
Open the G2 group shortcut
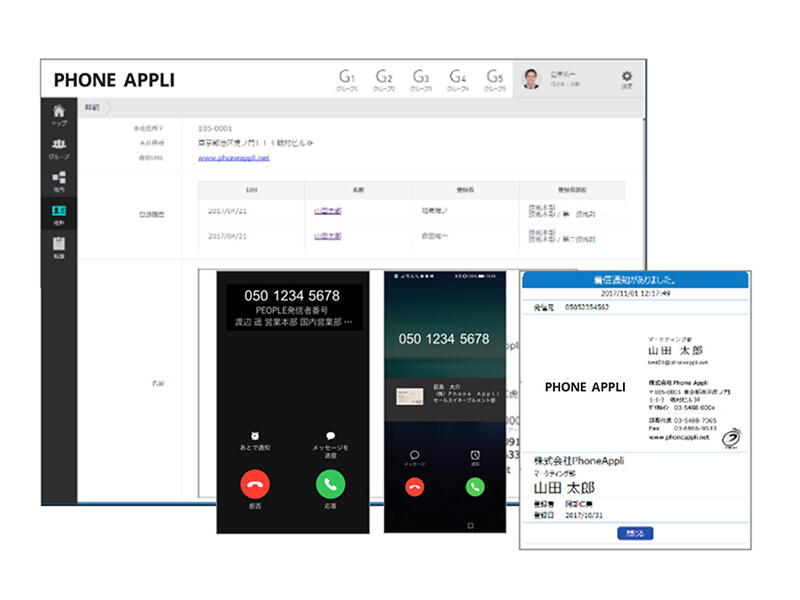[384, 80]
